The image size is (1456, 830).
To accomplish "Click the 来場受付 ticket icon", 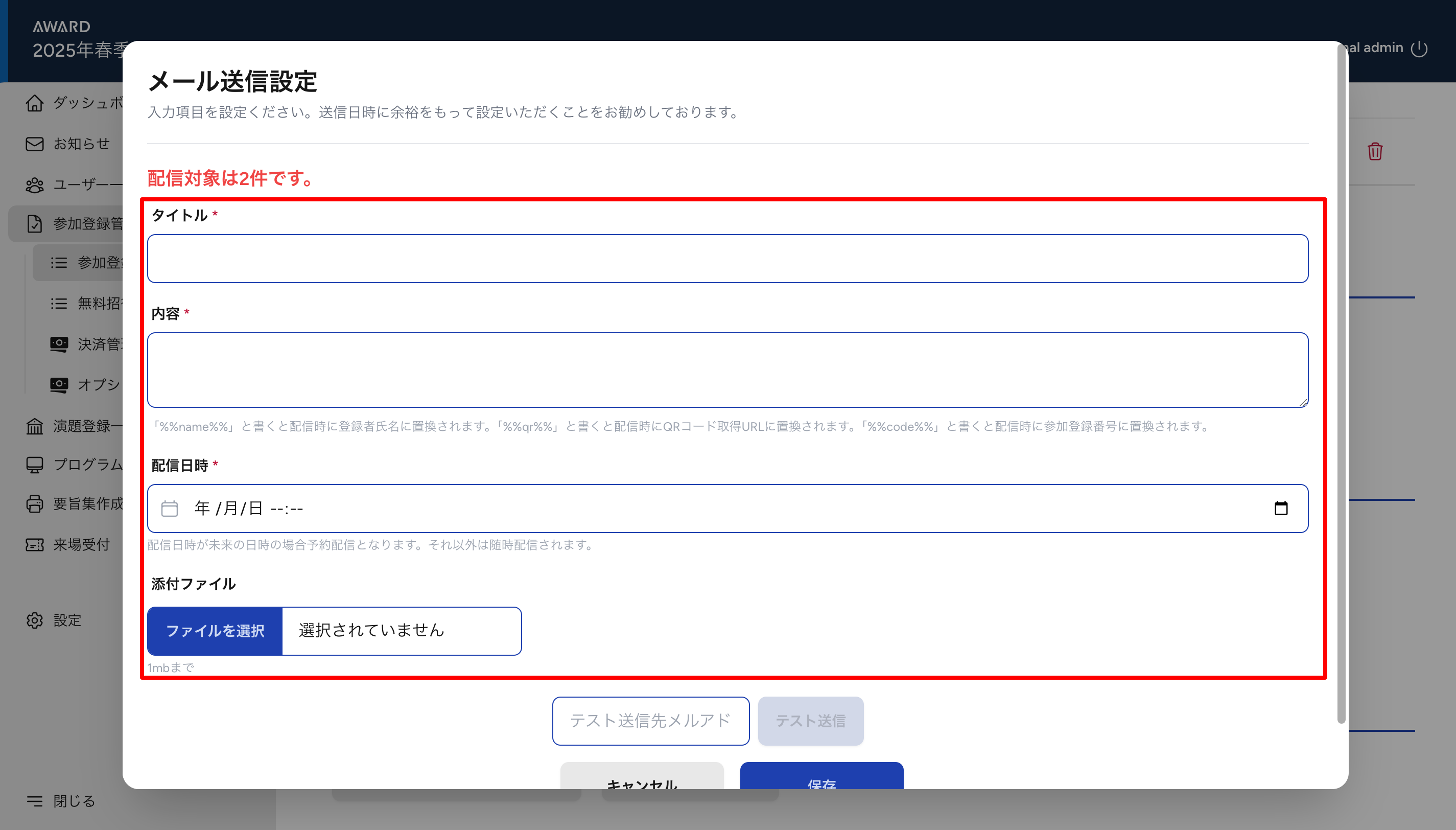I will pyautogui.click(x=35, y=545).
